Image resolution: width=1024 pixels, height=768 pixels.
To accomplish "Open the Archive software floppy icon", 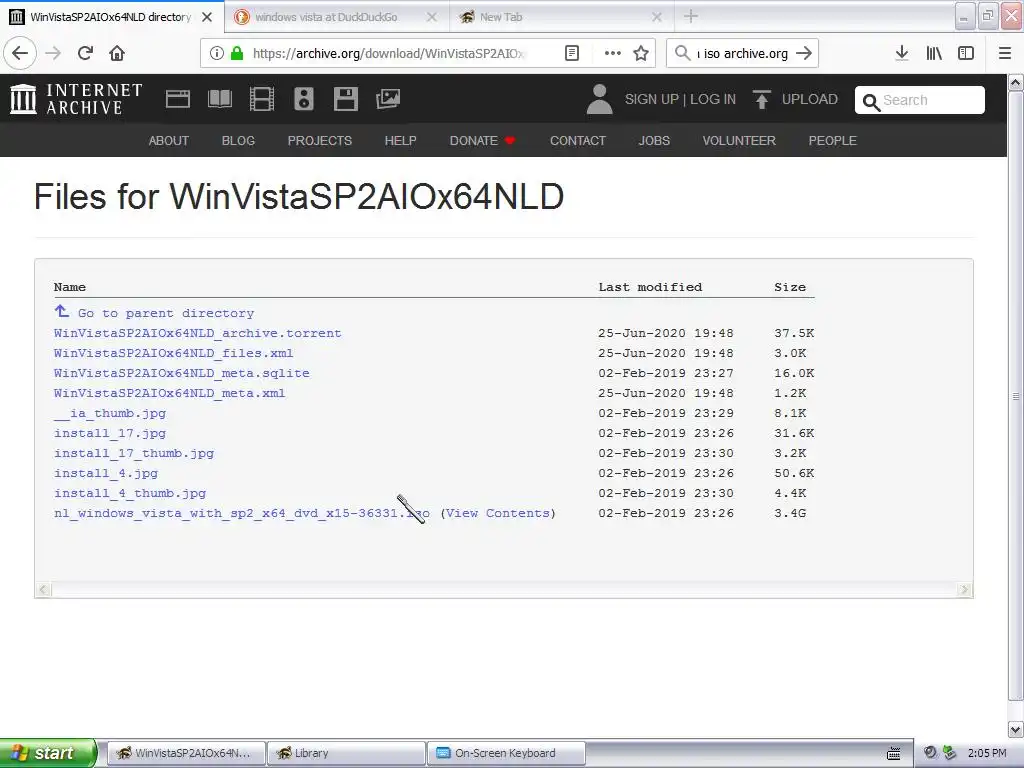I will click(x=345, y=99).
